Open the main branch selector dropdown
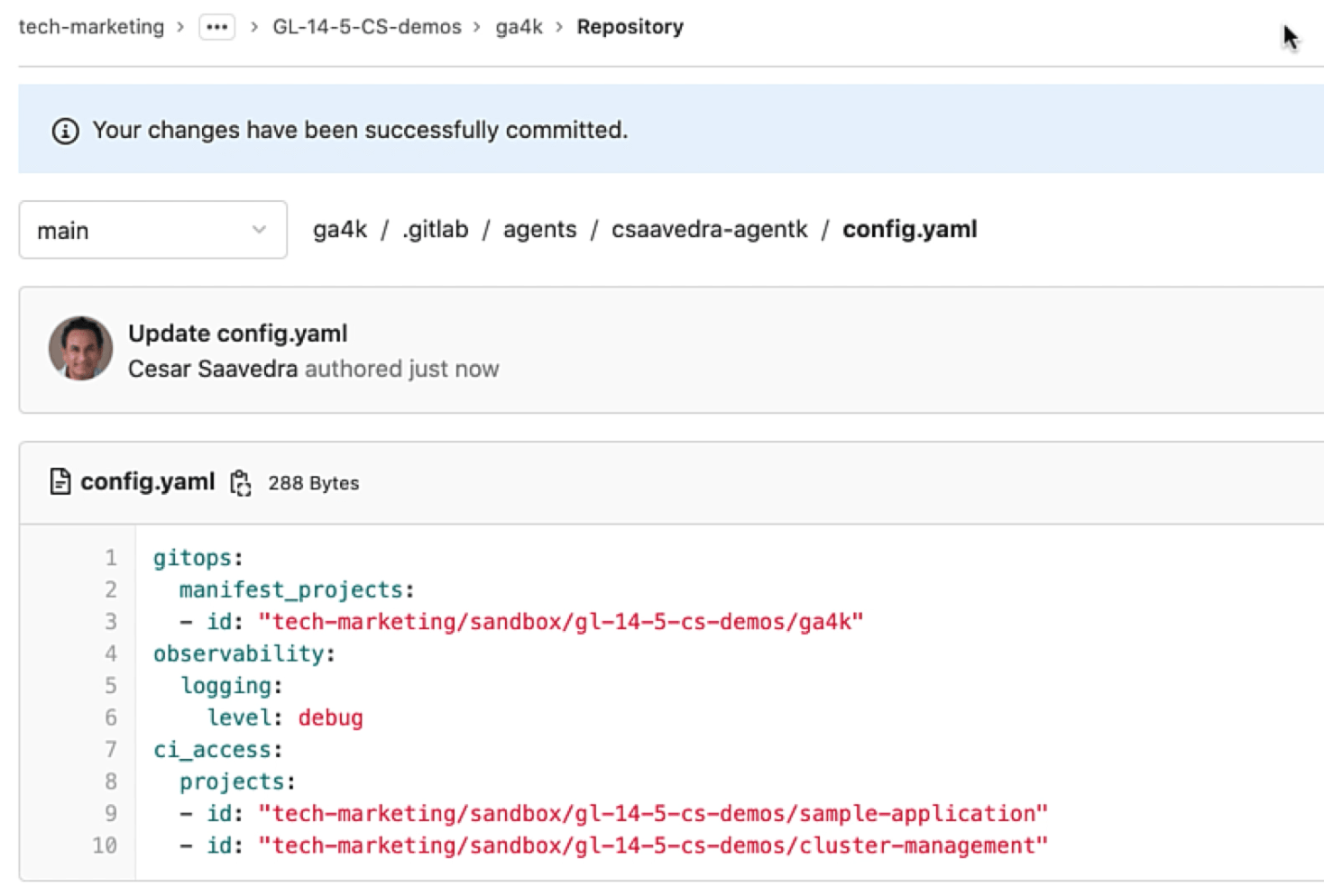 (x=152, y=230)
